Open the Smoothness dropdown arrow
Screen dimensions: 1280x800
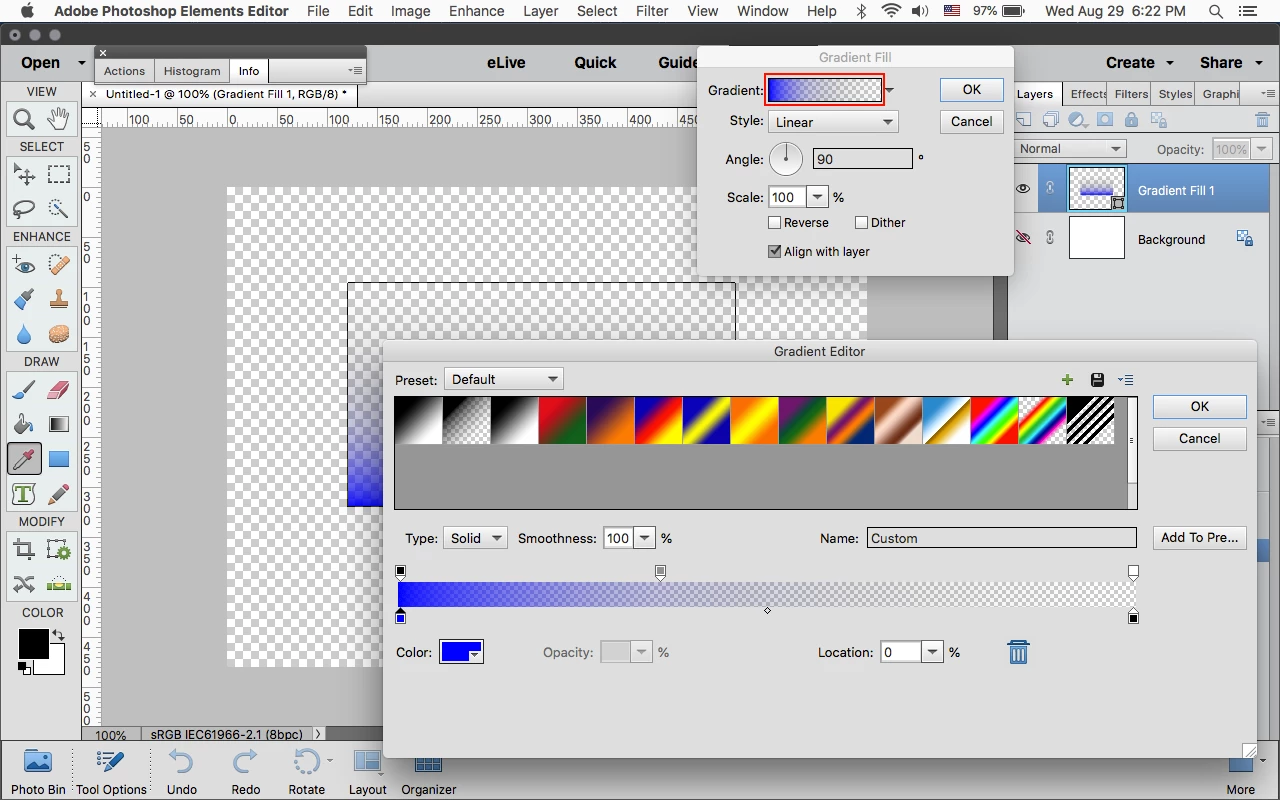tap(645, 538)
